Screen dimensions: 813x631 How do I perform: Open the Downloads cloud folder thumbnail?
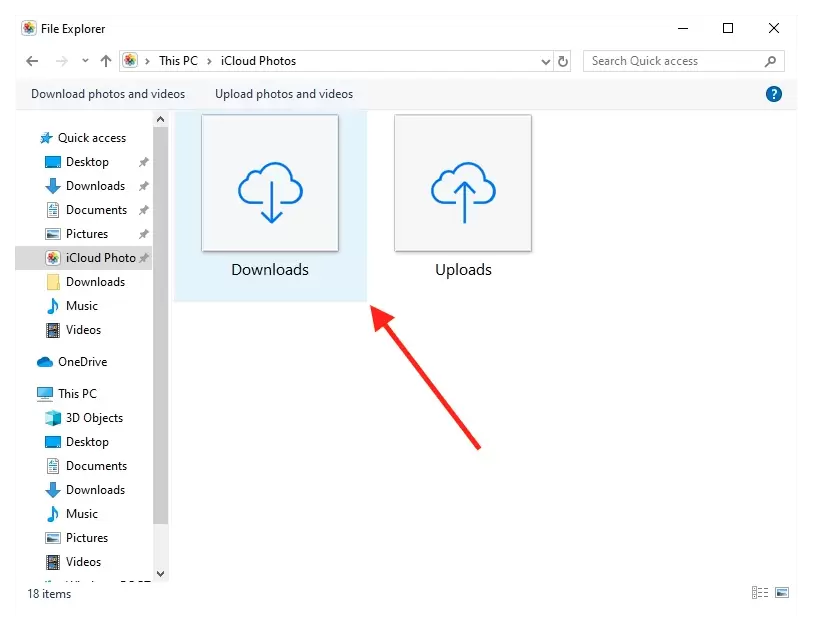click(x=270, y=183)
